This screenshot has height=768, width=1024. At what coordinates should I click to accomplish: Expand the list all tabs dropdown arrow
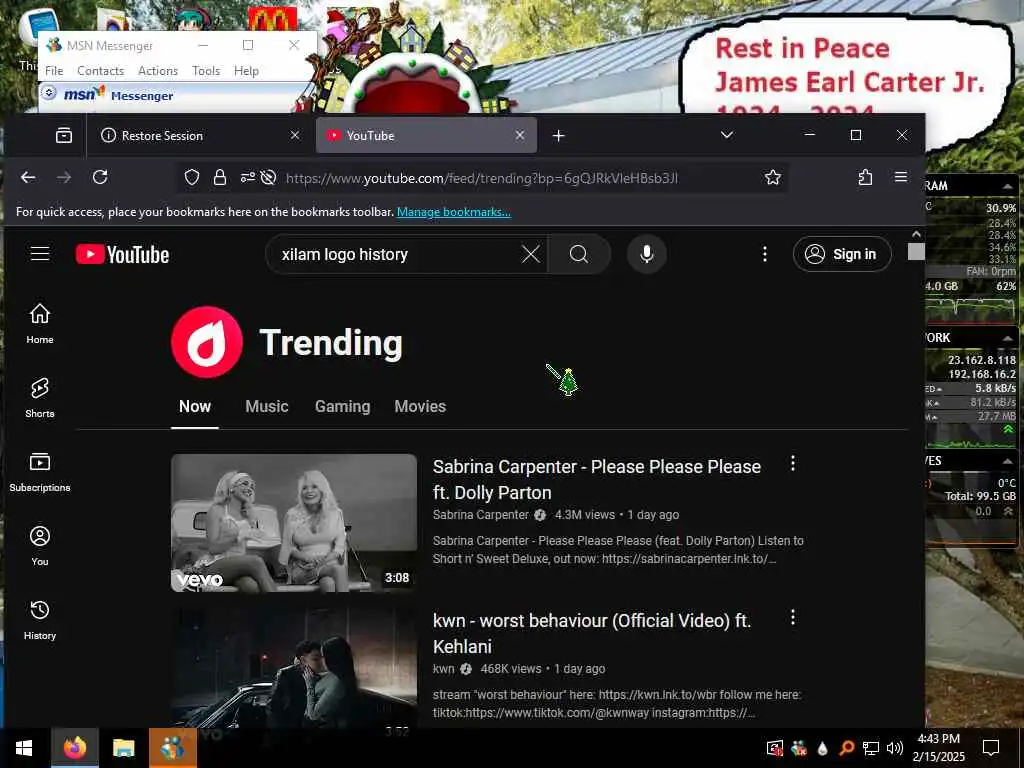727,135
